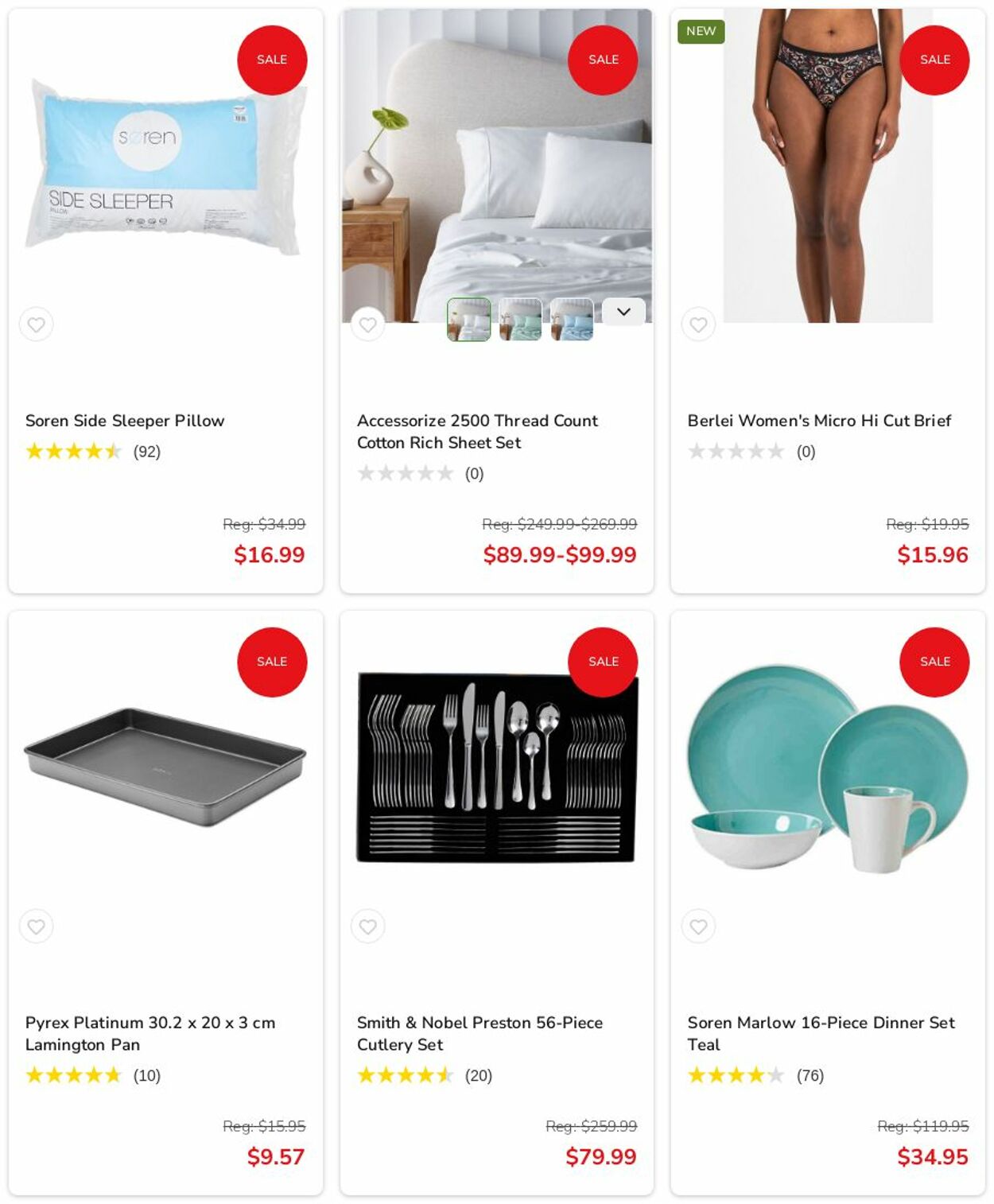Wishlist the Pyrex Platinum Lamington Pan

click(37, 926)
